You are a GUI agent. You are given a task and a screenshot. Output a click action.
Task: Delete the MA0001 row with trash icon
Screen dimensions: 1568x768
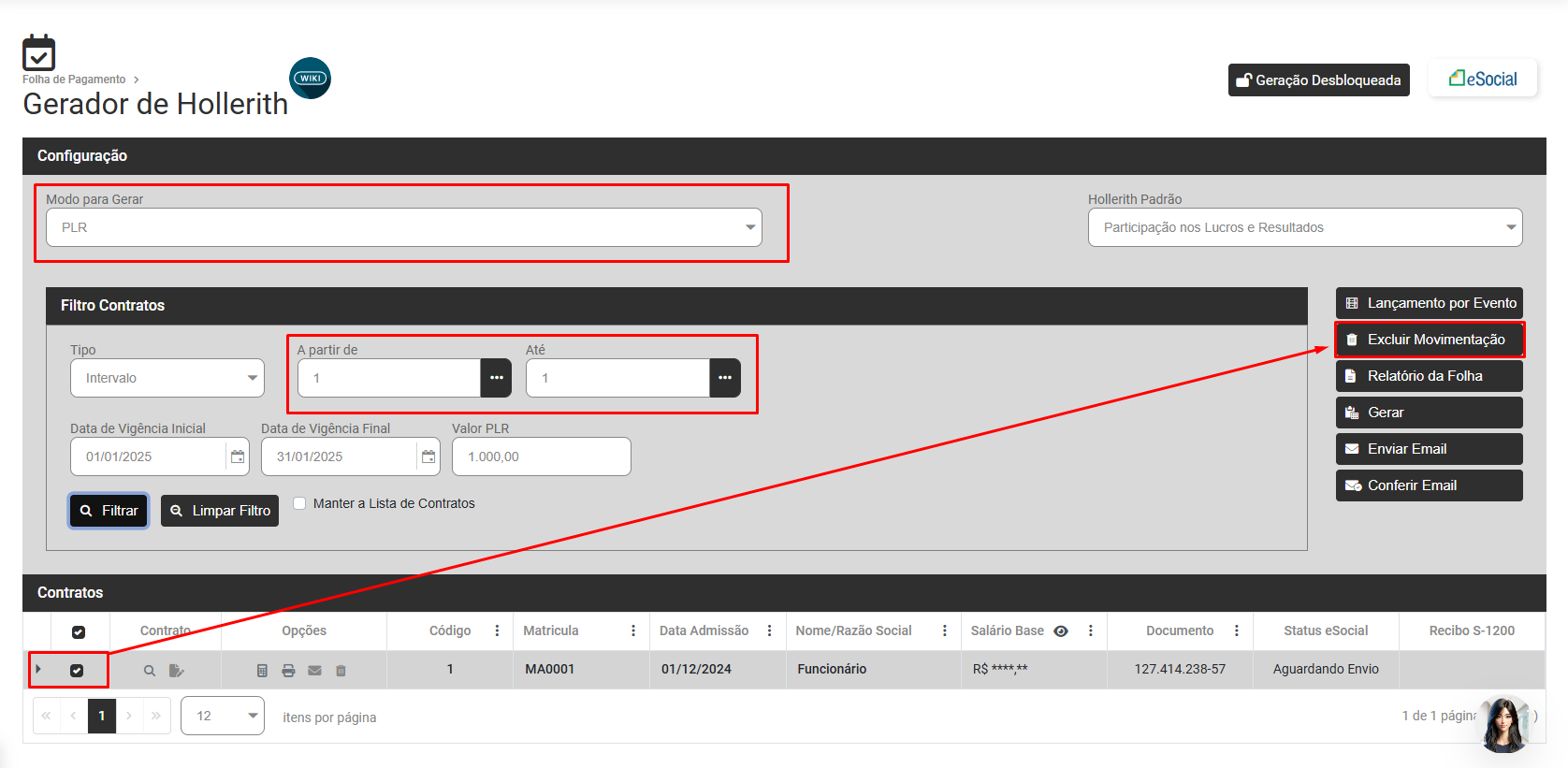(x=341, y=671)
